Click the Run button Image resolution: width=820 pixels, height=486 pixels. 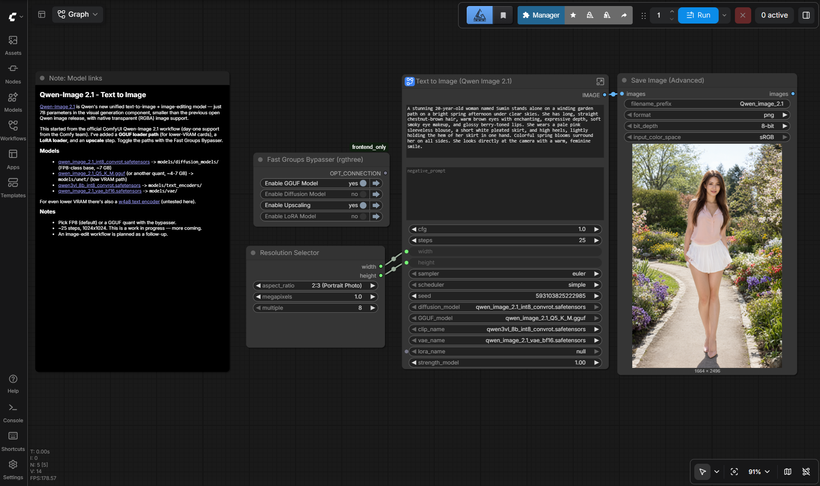coord(698,15)
